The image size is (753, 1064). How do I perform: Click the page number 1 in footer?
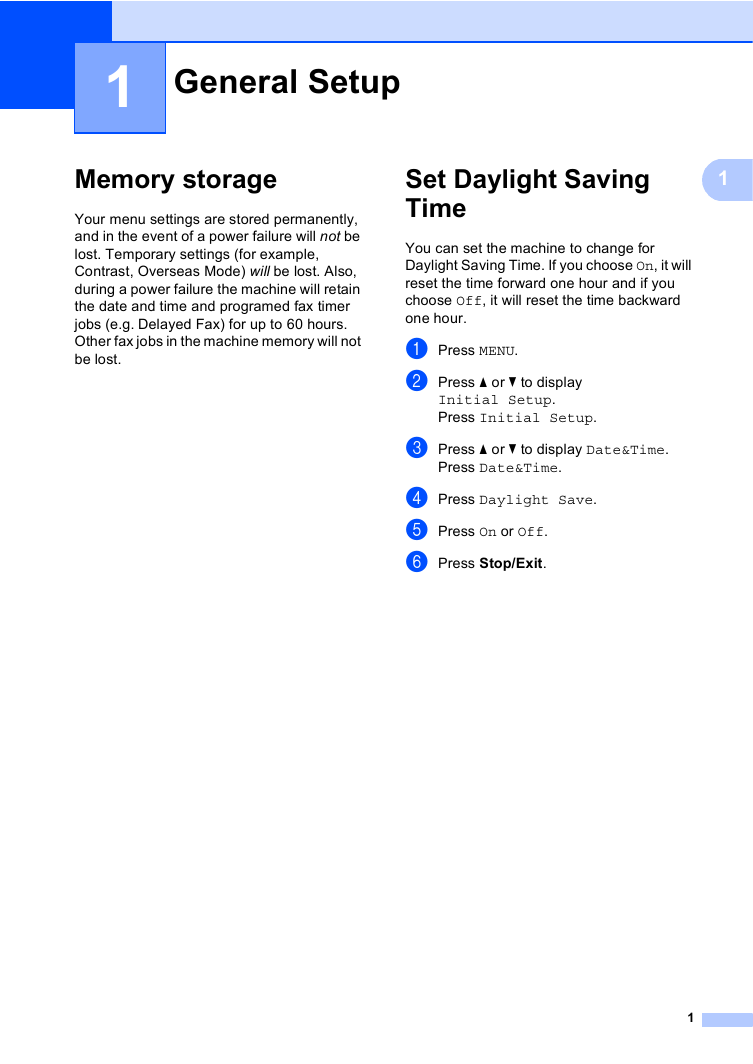(691, 1018)
